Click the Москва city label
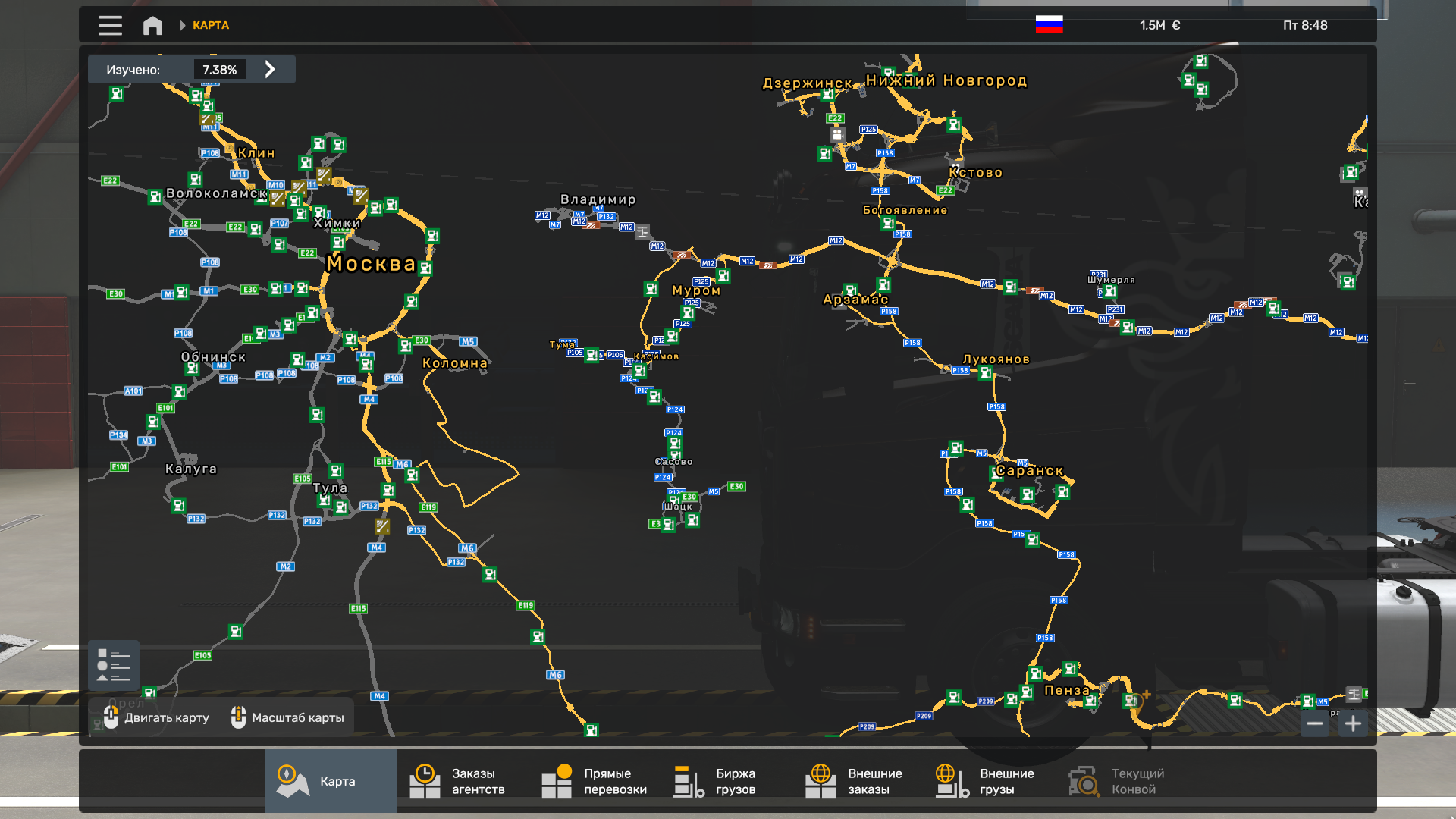Viewport: 1456px width, 819px height. pyautogui.click(x=371, y=263)
